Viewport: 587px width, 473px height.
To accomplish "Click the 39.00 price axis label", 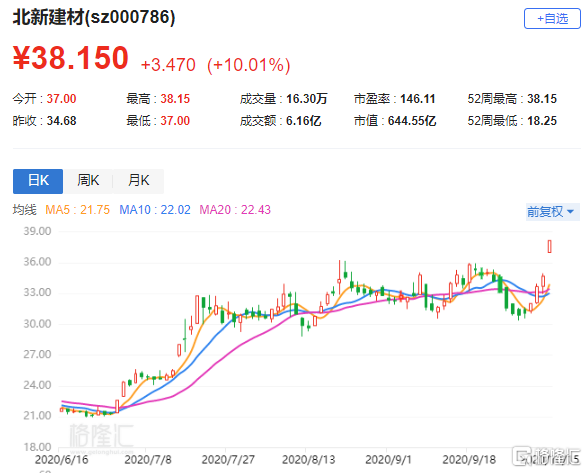I will tap(37, 231).
